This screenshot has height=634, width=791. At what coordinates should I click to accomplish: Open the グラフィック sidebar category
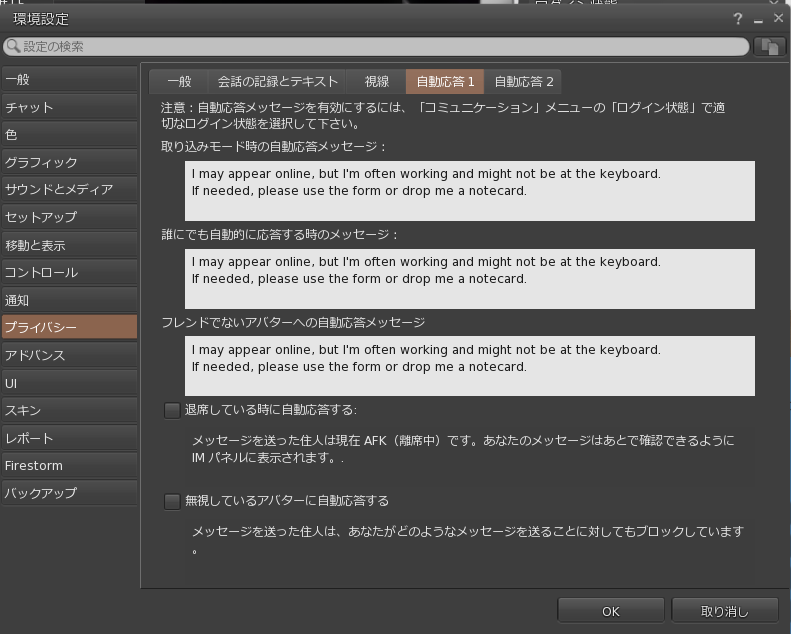pyautogui.click(x=69, y=162)
